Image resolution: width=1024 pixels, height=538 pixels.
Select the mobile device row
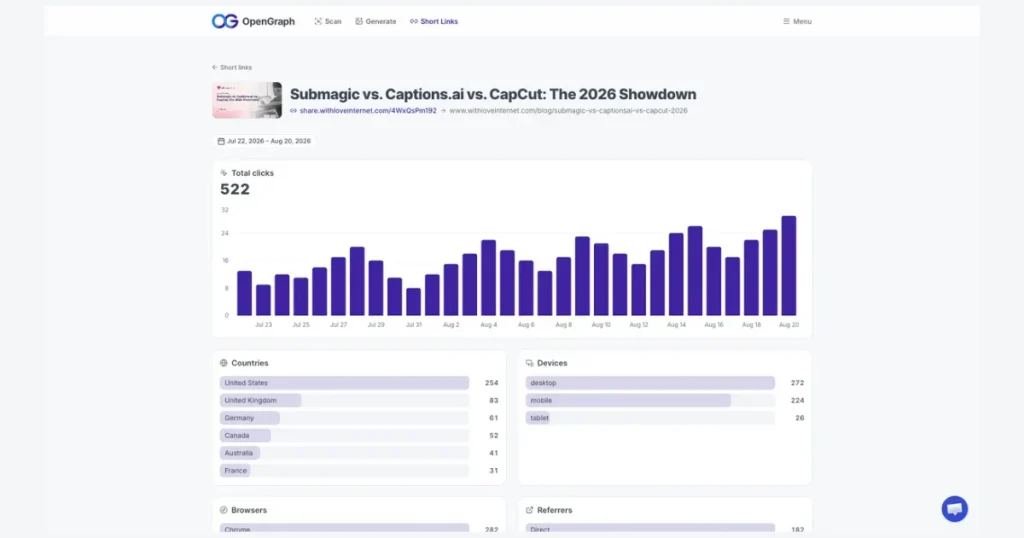[x=665, y=401]
